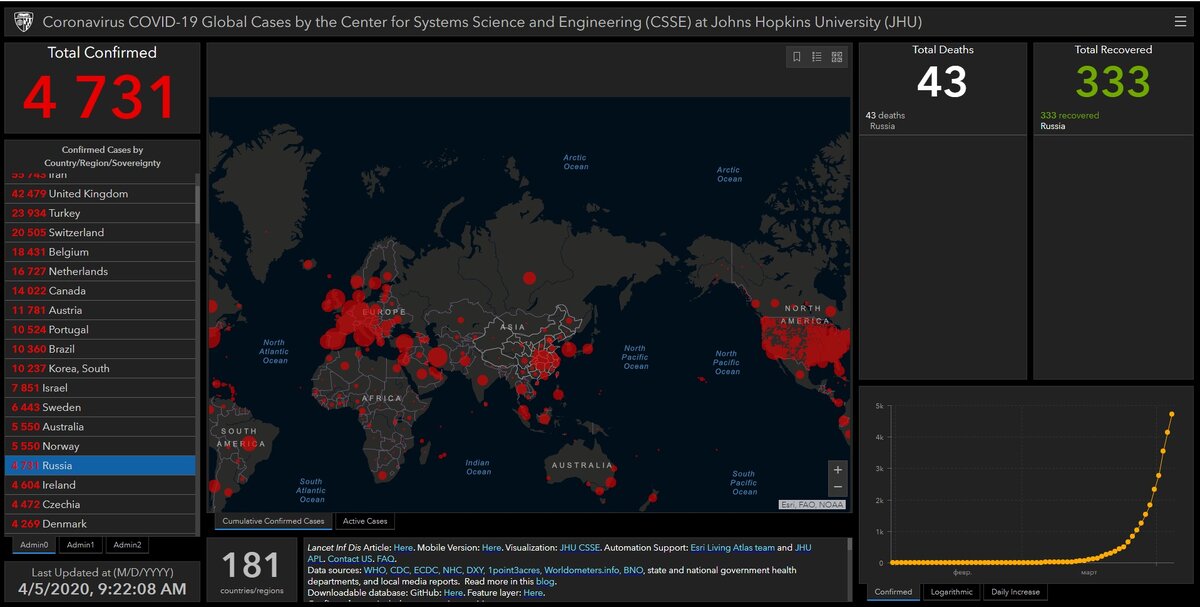
Task: Switch to Active Cases map tab
Action: coord(365,521)
